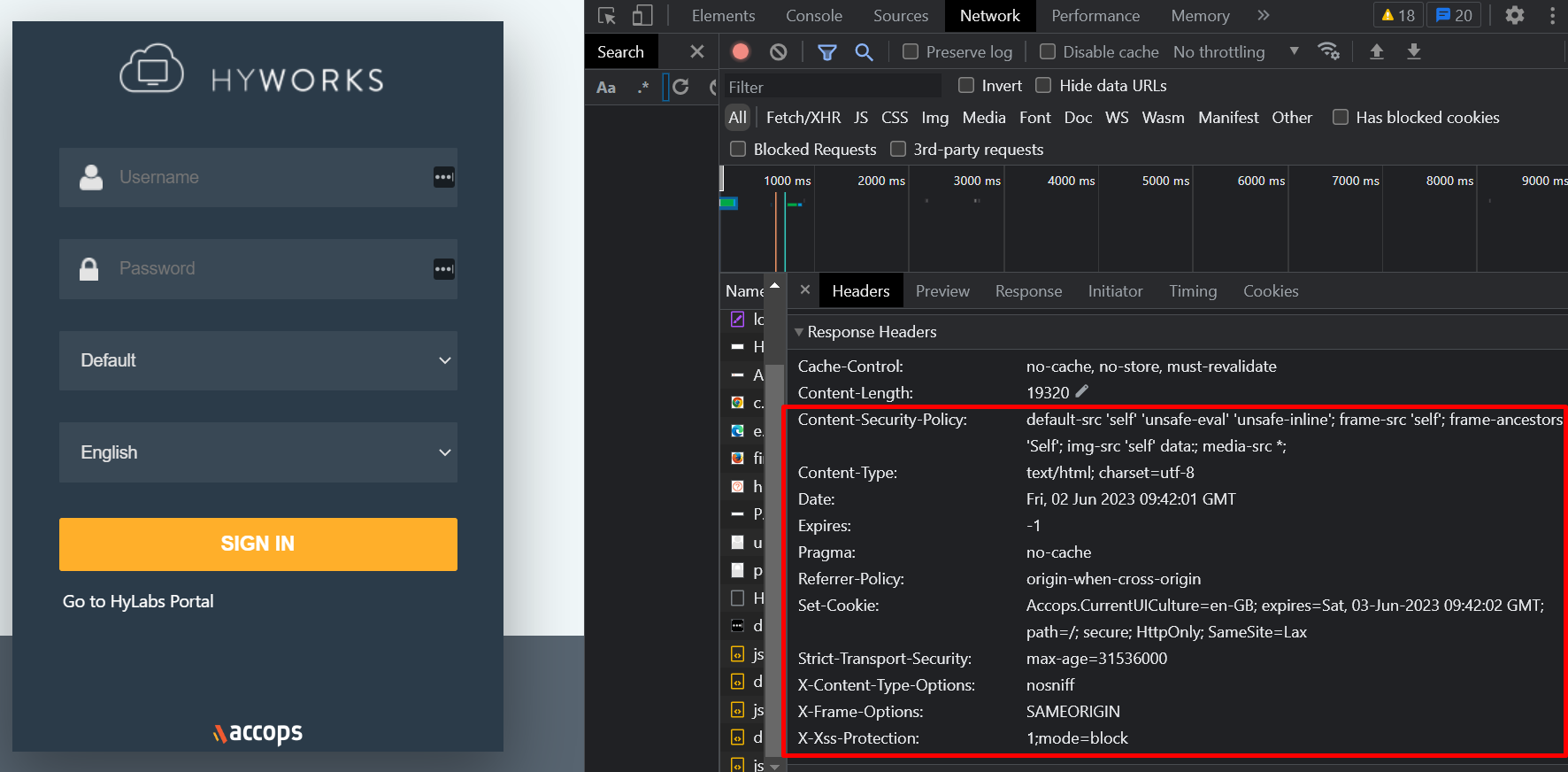Show more DevTools tabs chevron
The width and height of the screenshot is (1568, 772).
[x=1264, y=15]
